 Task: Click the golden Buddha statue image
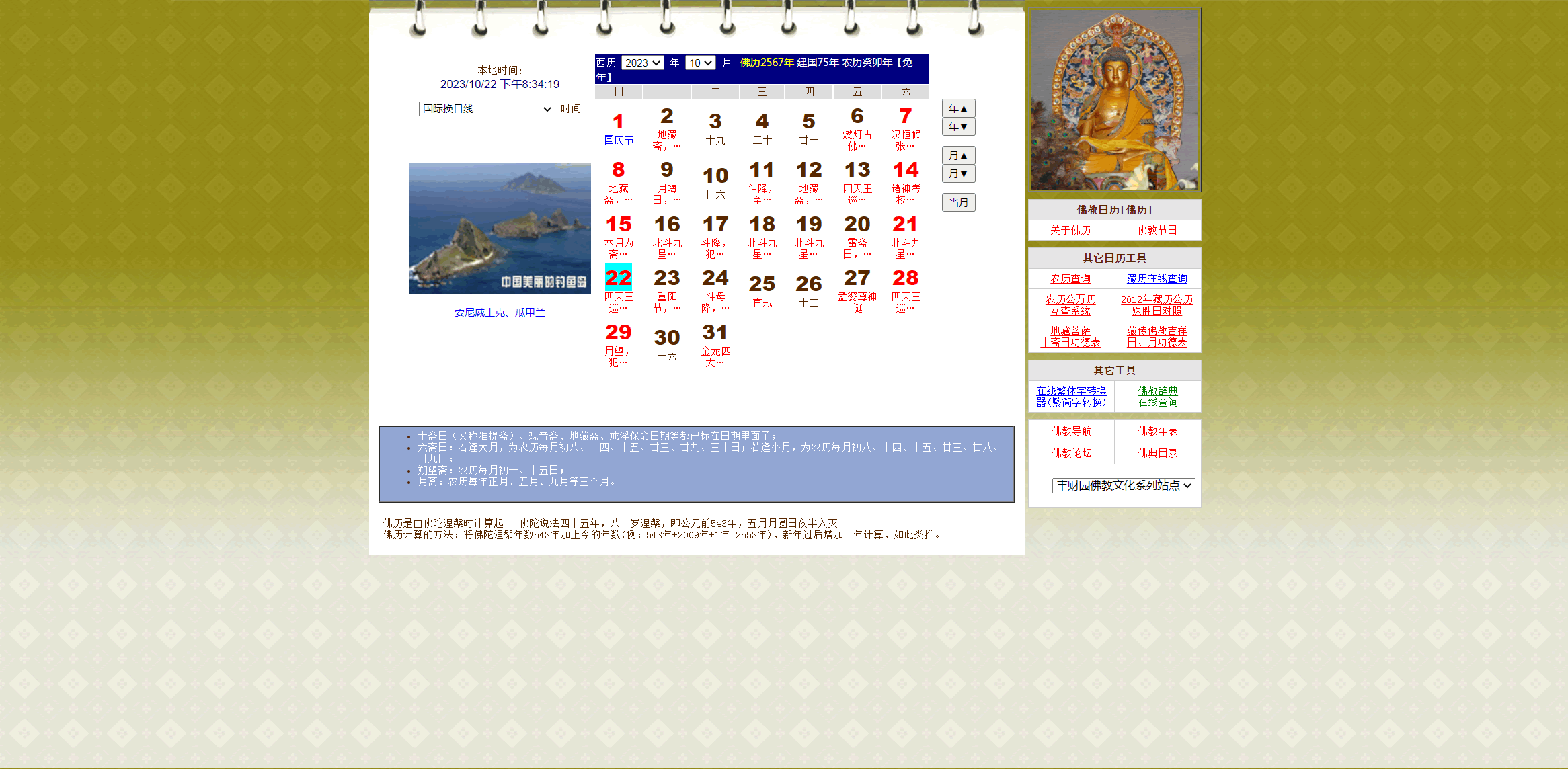tap(1114, 101)
